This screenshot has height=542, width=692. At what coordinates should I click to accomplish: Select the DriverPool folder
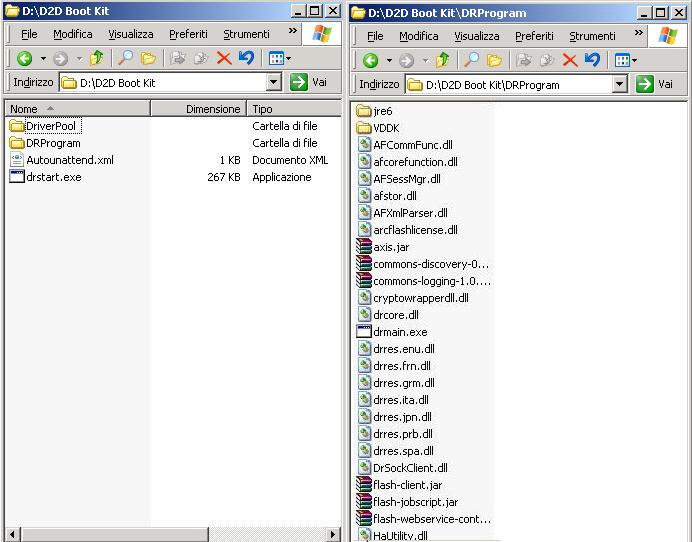tap(50, 126)
